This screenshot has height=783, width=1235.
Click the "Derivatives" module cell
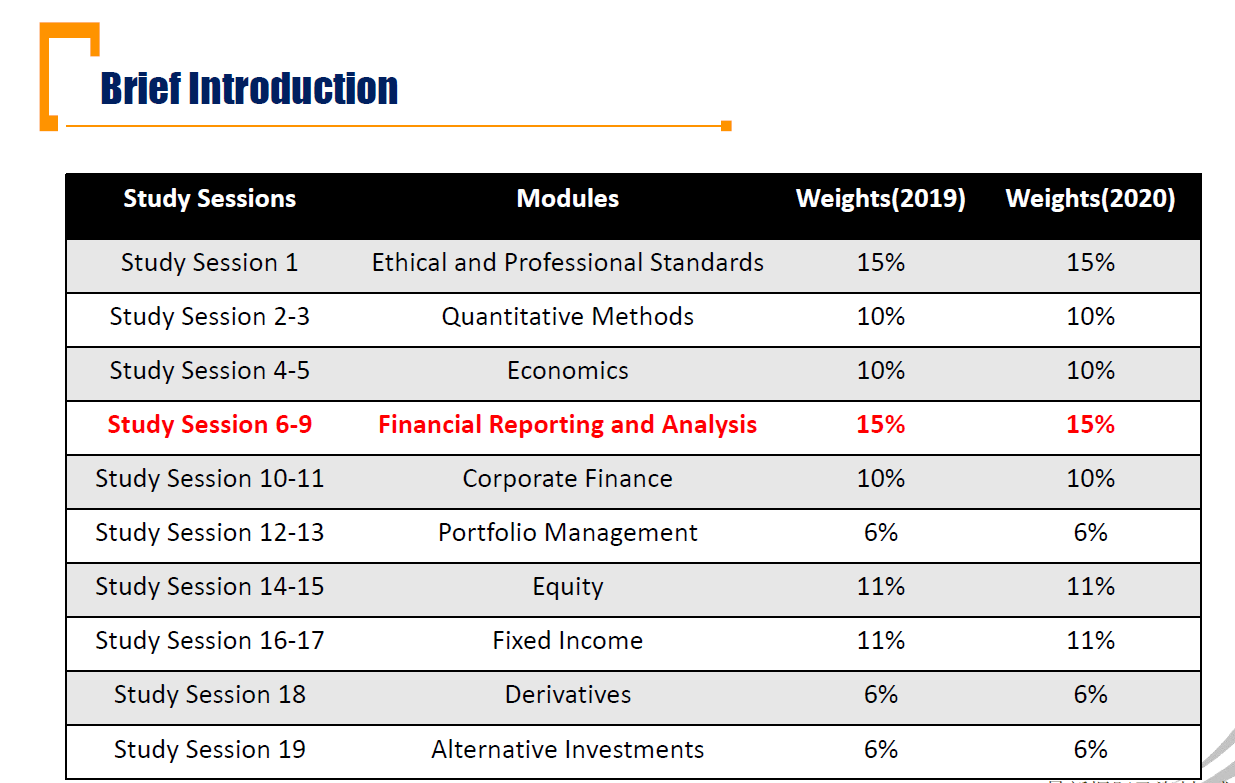click(x=567, y=695)
